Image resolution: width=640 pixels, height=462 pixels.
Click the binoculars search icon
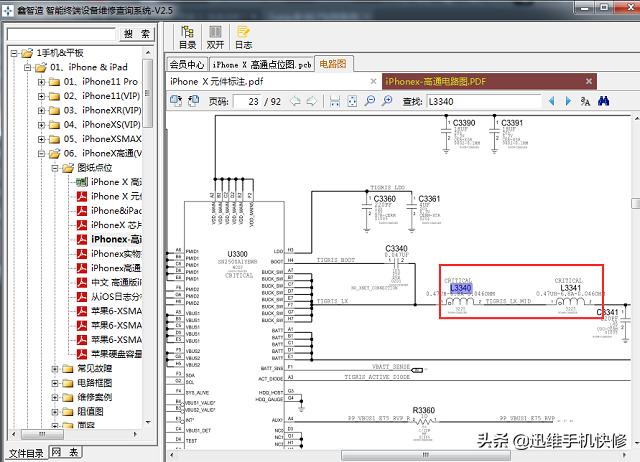click(x=603, y=101)
